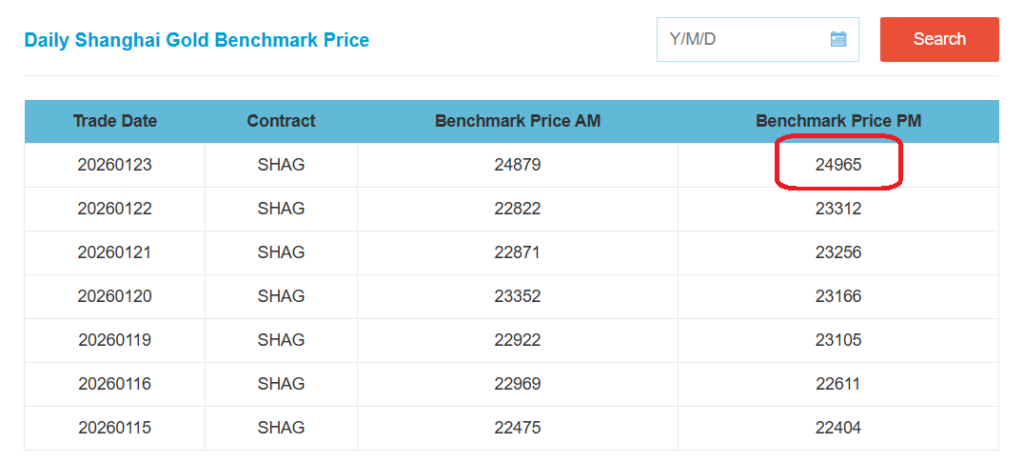Focus the Y/M/D date input field
This screenshot has width=1024, height=463.
coord(740,40)
